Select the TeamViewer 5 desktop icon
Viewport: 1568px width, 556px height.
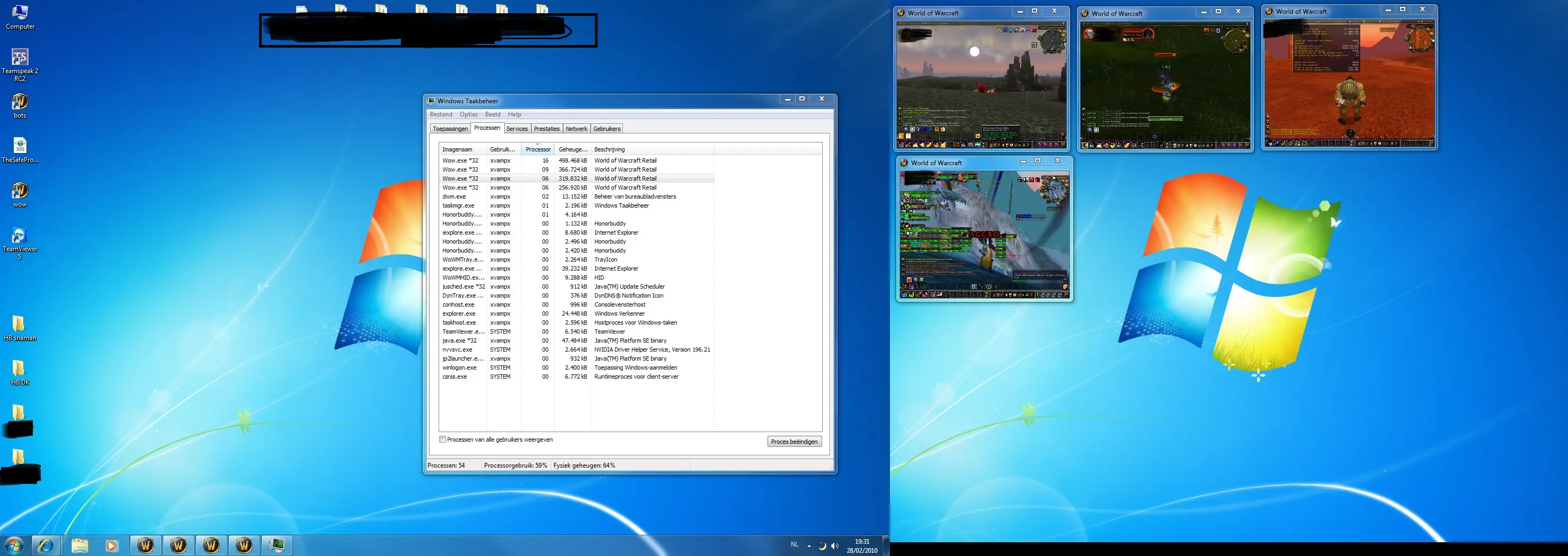(20, 243)
